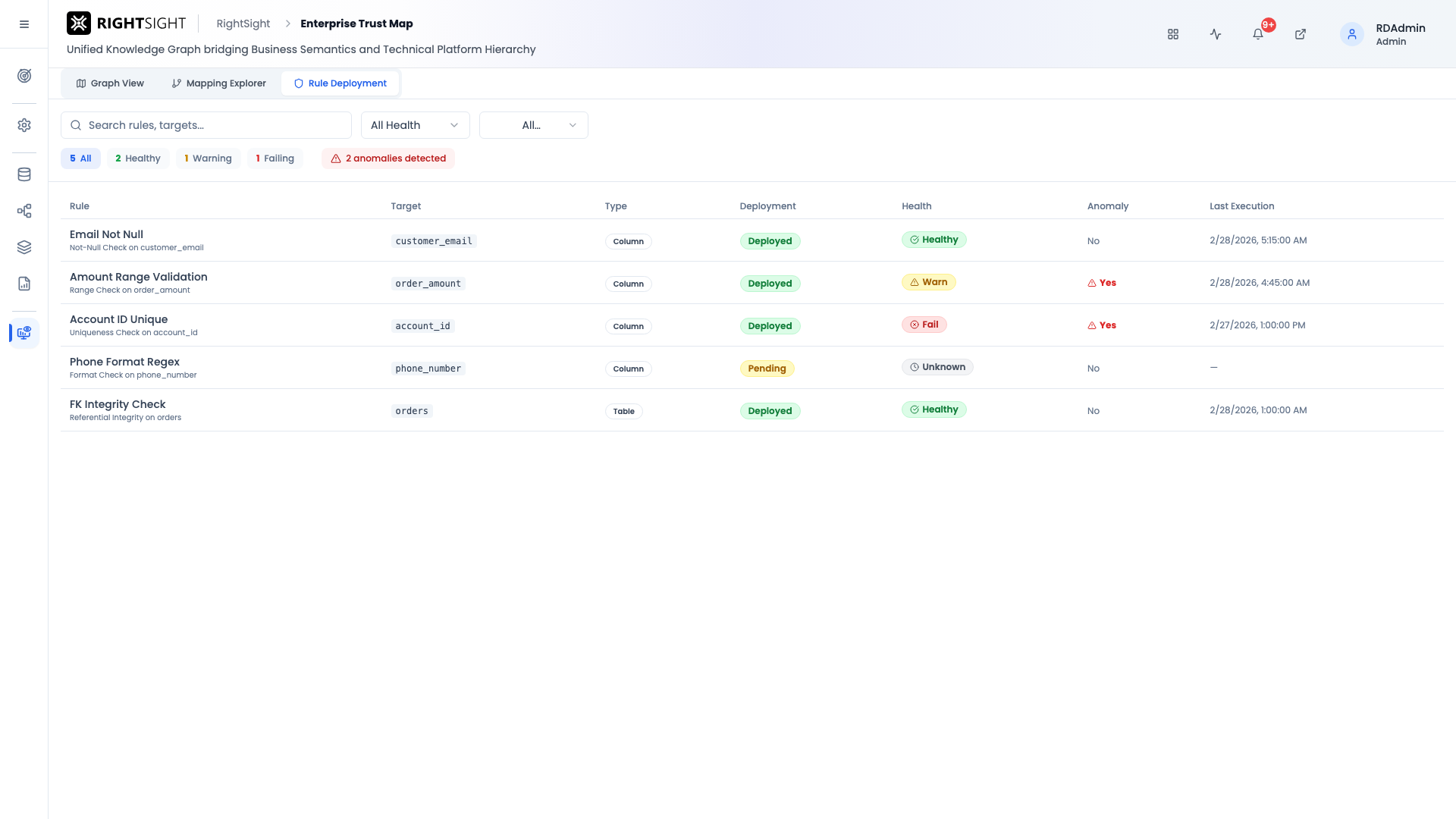The image size is (1456, 819).
Task: Select the layers stack sidebar icon
Action: pos(24,247)
